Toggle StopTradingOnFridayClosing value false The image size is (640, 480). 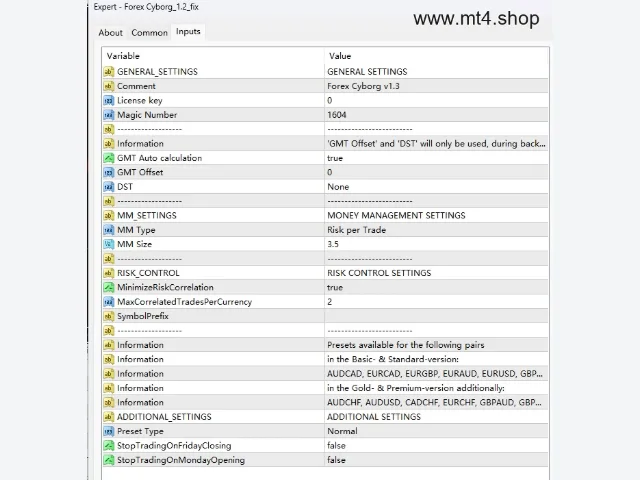(x=436, y=446)
